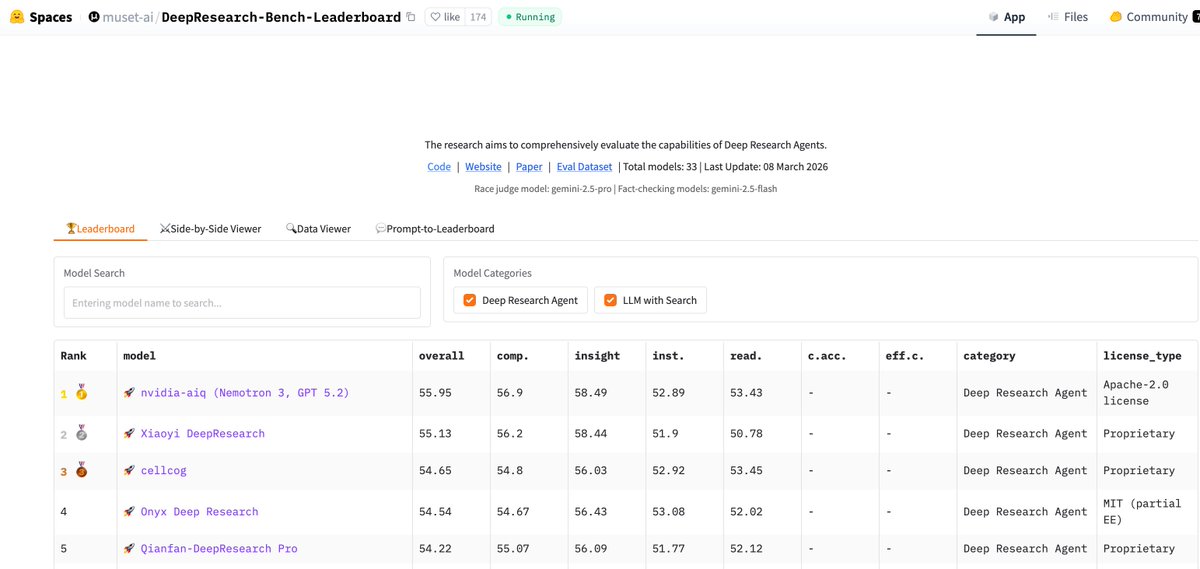Open Qianfan-DeepResearch Pro model link
The width and height of the screenshot is (1200, 569).
coord(219,549)
